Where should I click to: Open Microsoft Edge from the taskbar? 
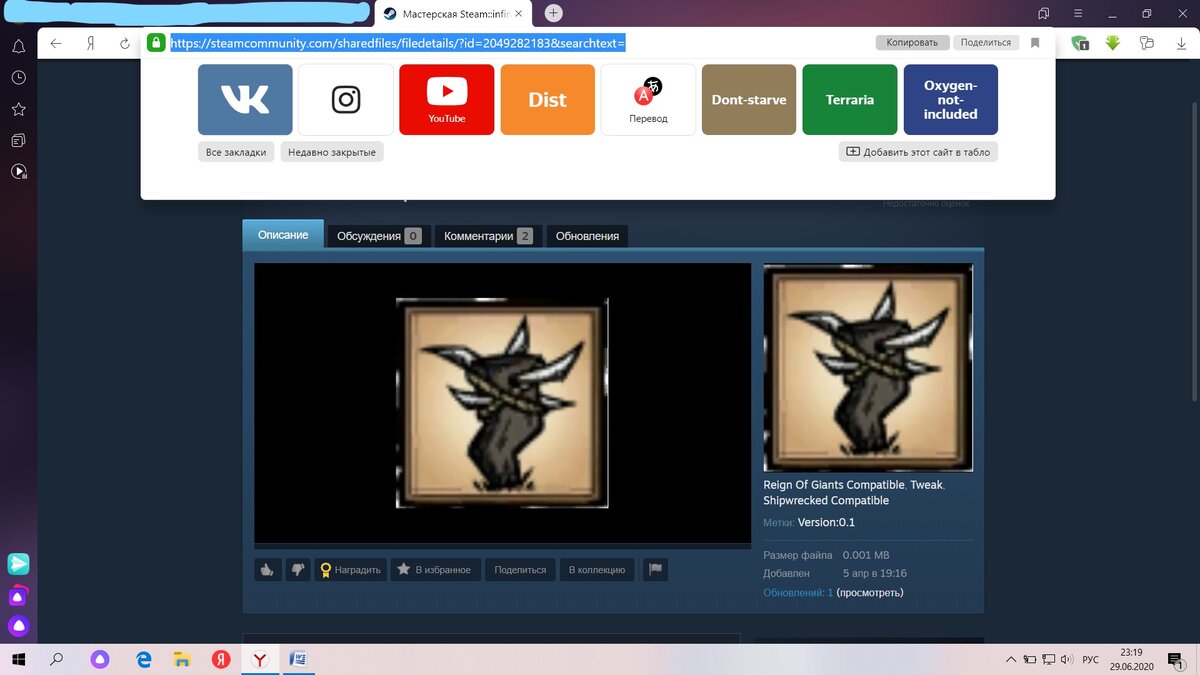click(x=144, y=659)
